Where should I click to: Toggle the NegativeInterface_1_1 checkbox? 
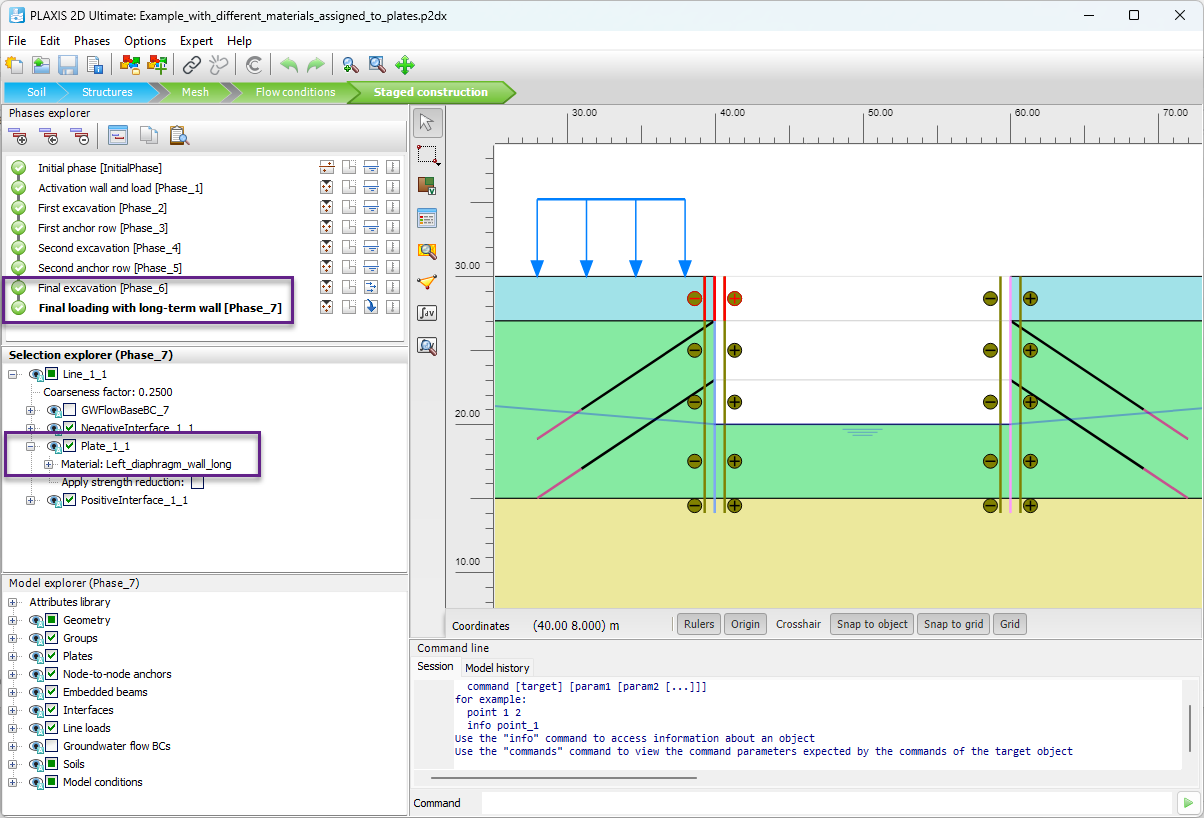(x=70, y=428)
